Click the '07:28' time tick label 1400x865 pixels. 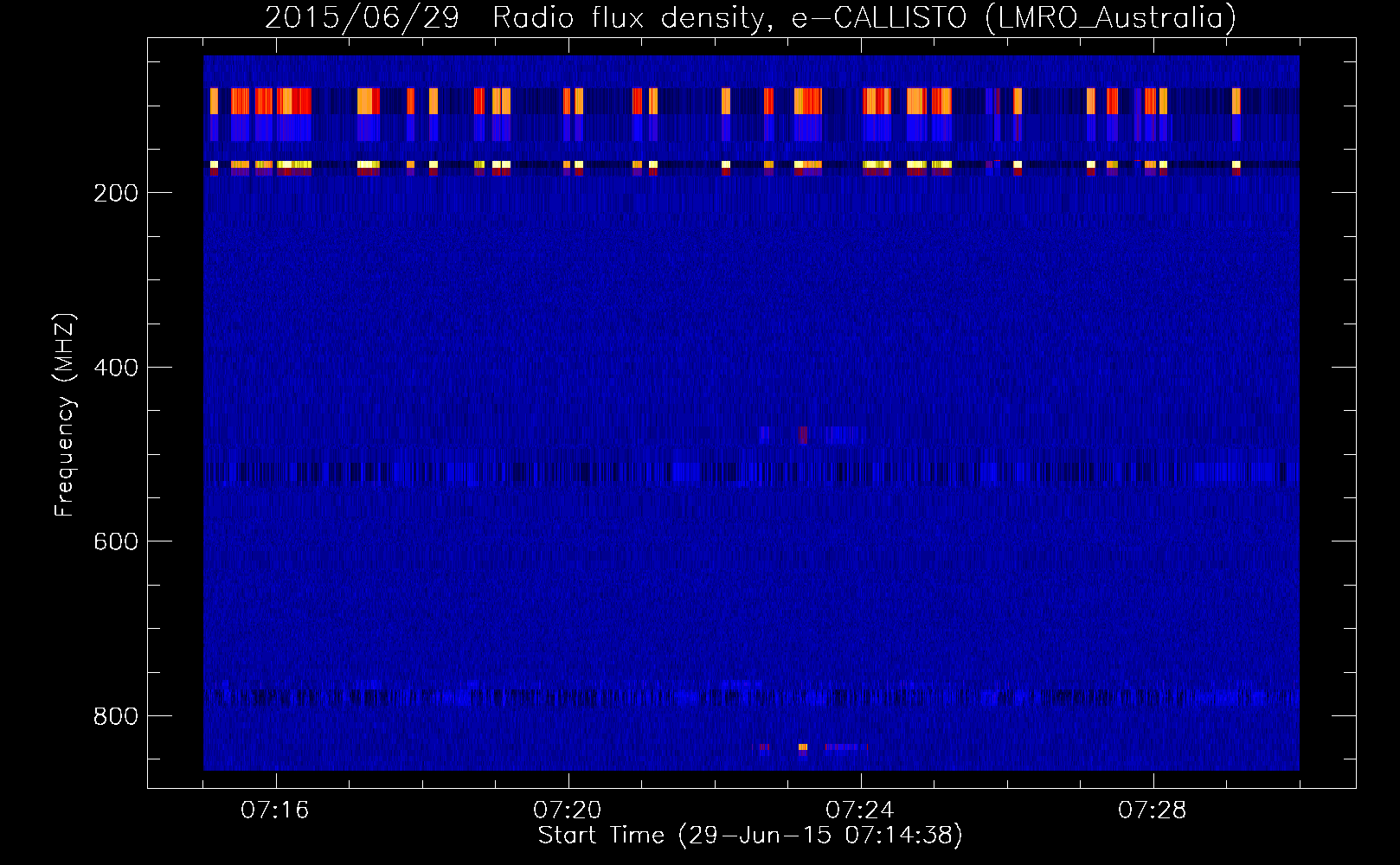1153,810
